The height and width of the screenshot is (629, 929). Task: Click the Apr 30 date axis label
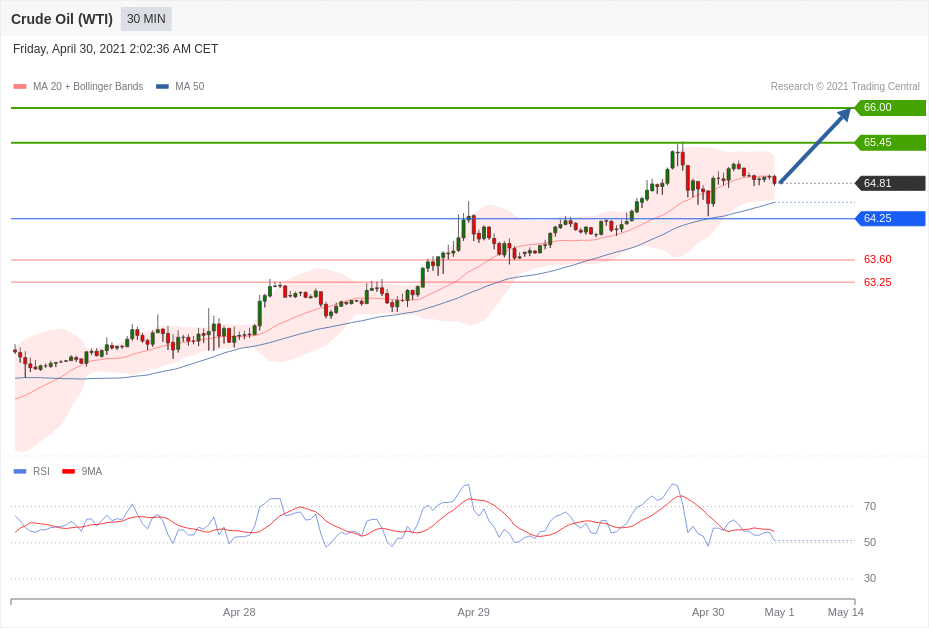[x=708, y=612]
